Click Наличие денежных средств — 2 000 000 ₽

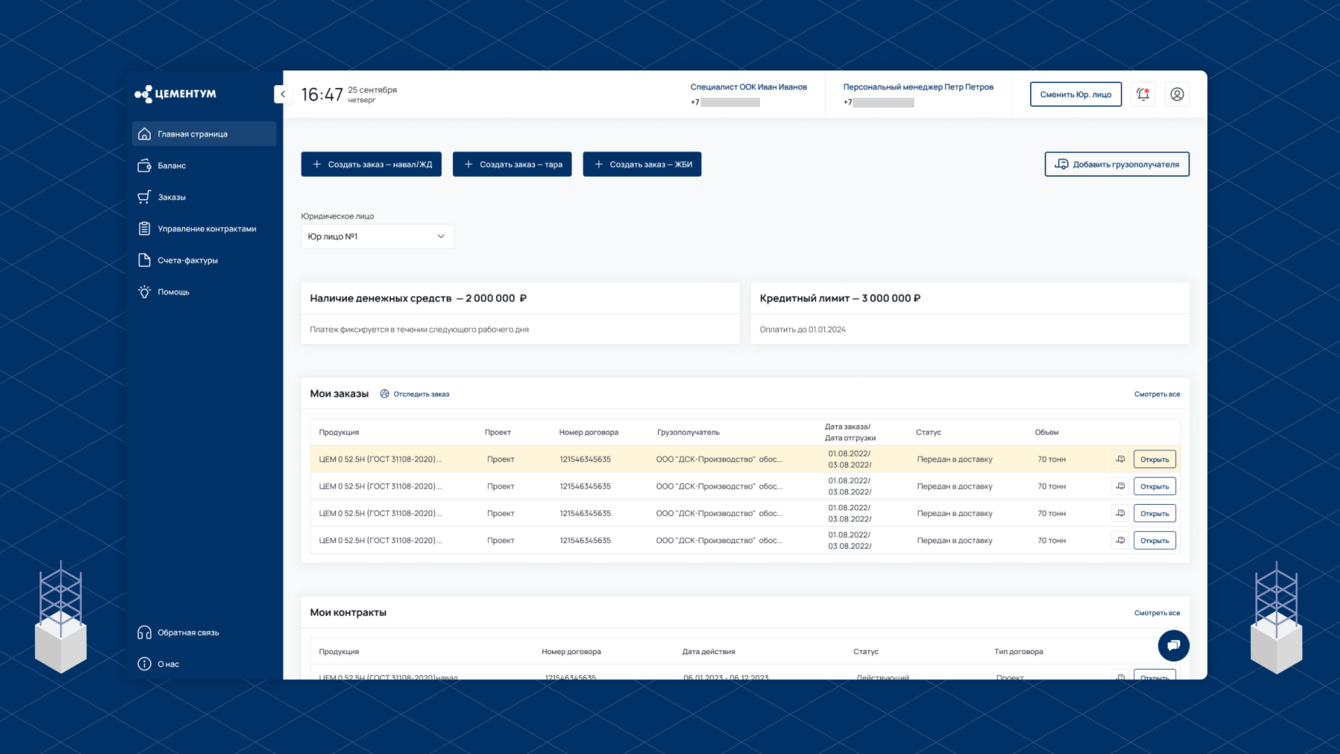point(418,298)
